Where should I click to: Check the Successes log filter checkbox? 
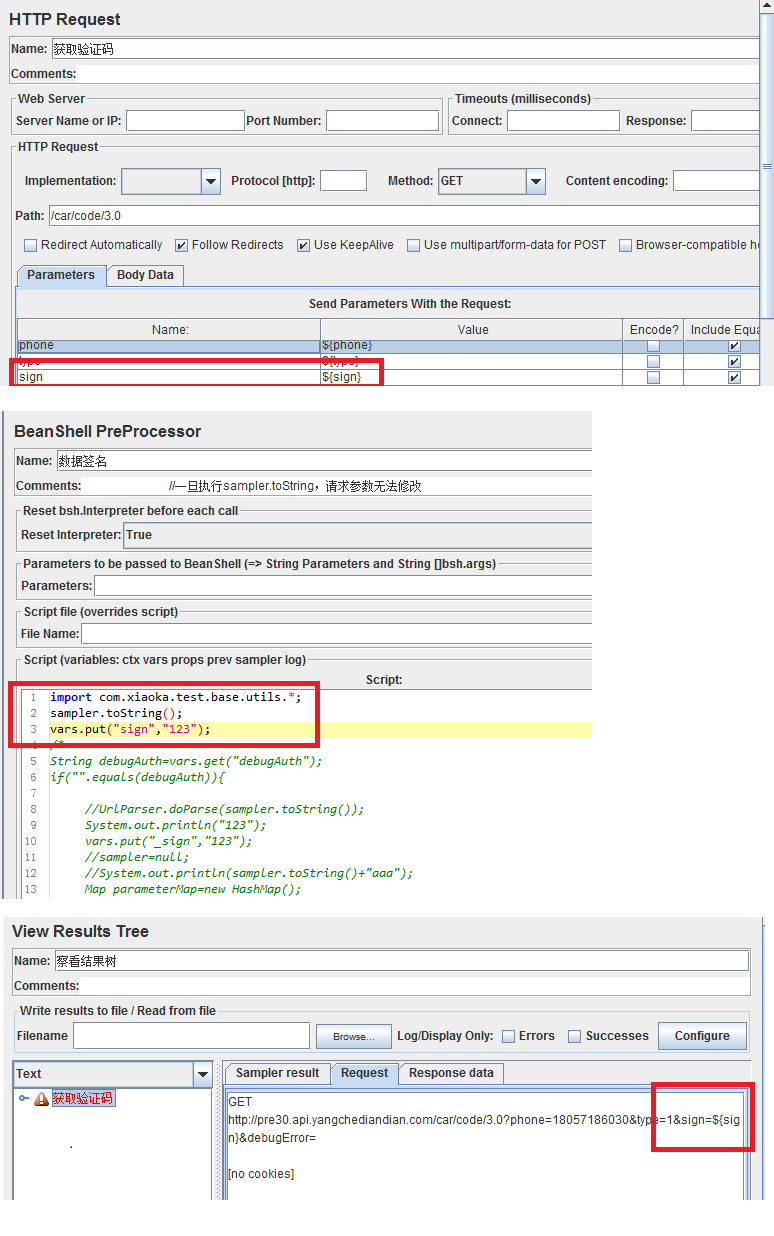coord(575,1036)
